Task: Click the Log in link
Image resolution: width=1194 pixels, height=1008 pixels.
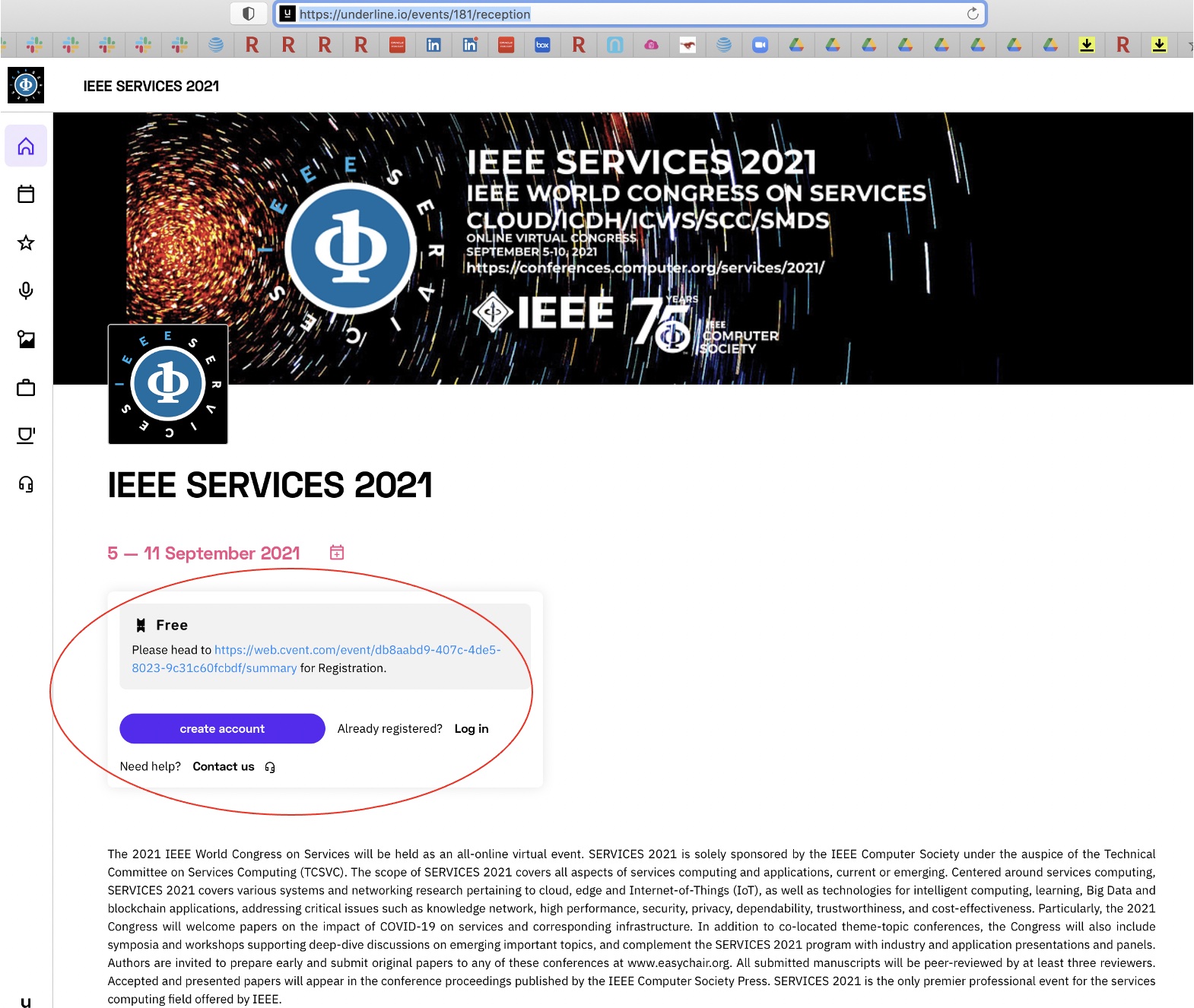Action: click(x=472, y=728)
